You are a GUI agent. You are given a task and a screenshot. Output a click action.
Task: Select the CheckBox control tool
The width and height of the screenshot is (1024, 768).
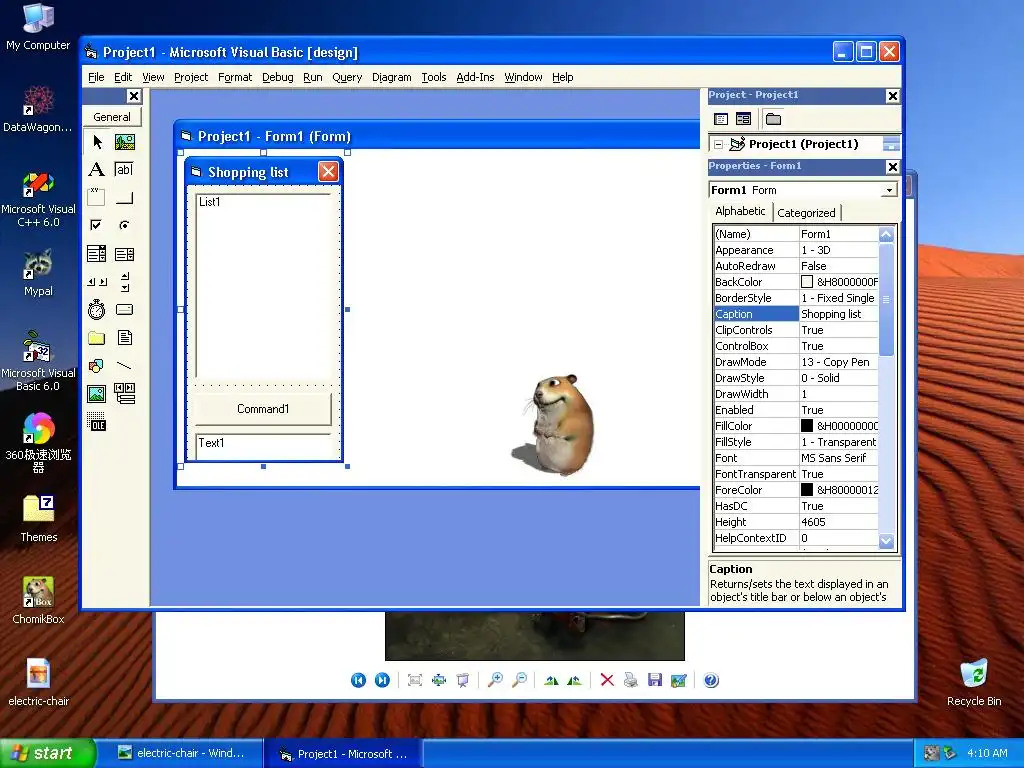tap(97, 225)
